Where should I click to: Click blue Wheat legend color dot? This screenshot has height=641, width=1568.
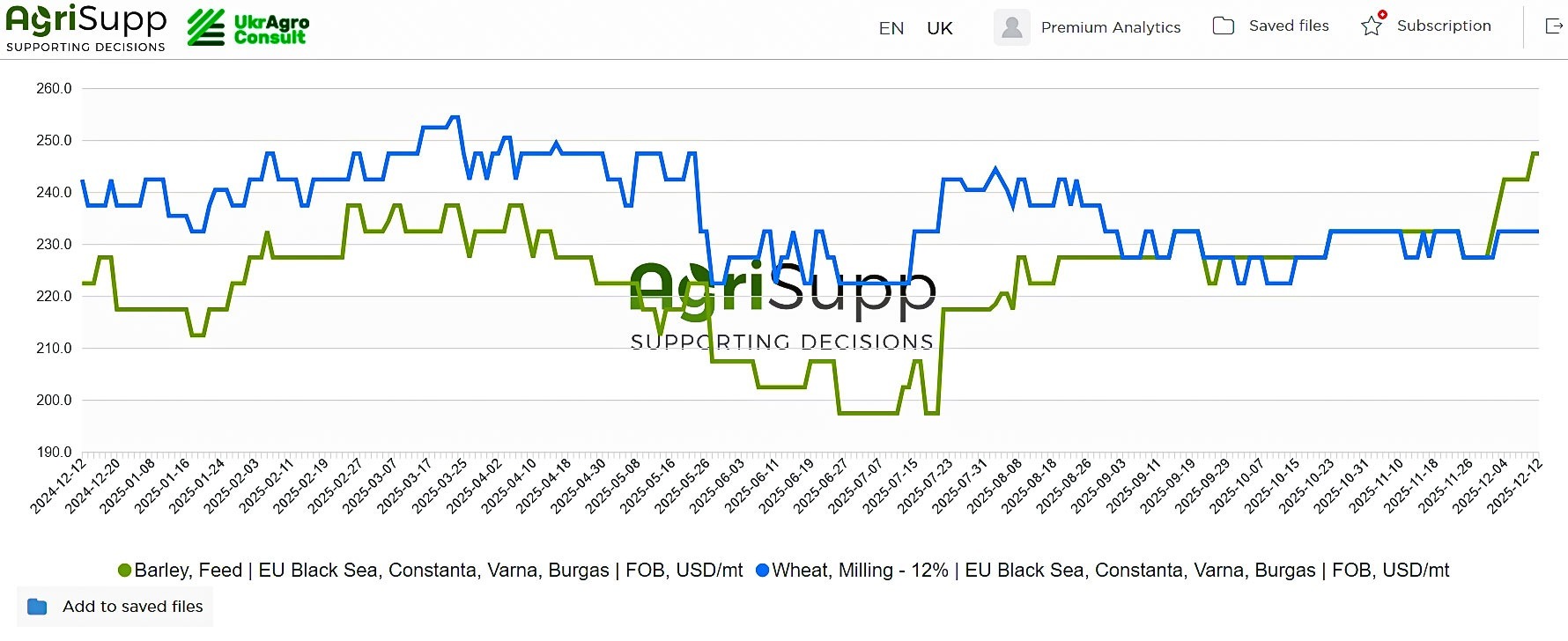coord(763,571)
